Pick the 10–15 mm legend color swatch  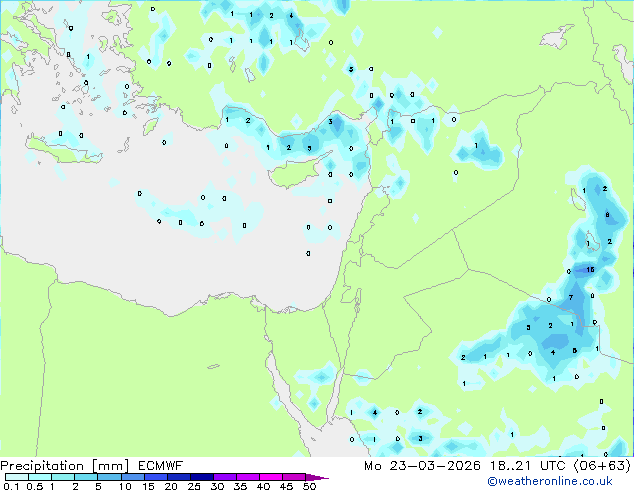132,477
